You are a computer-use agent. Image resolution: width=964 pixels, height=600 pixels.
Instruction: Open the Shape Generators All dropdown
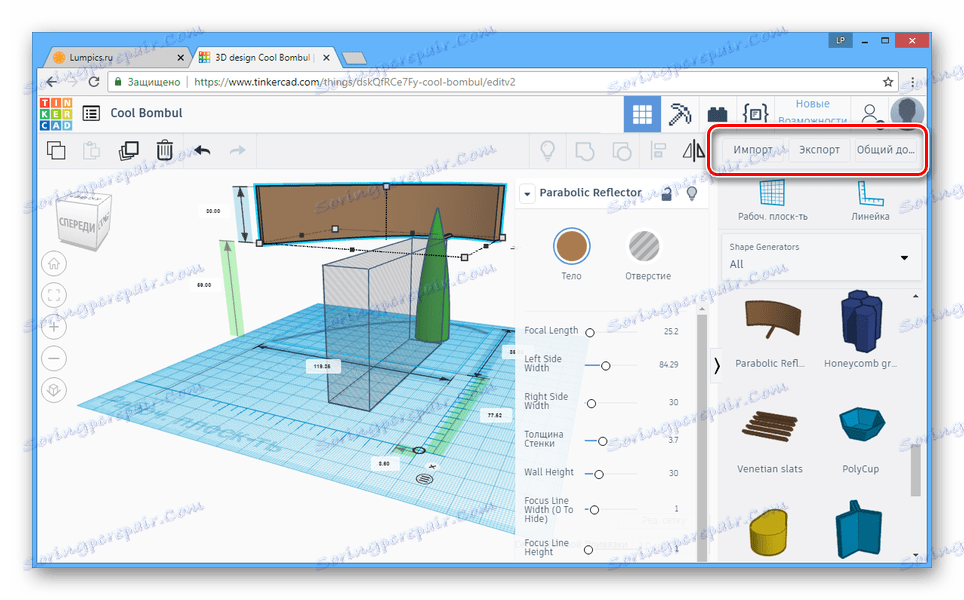[x=821, y=257]
